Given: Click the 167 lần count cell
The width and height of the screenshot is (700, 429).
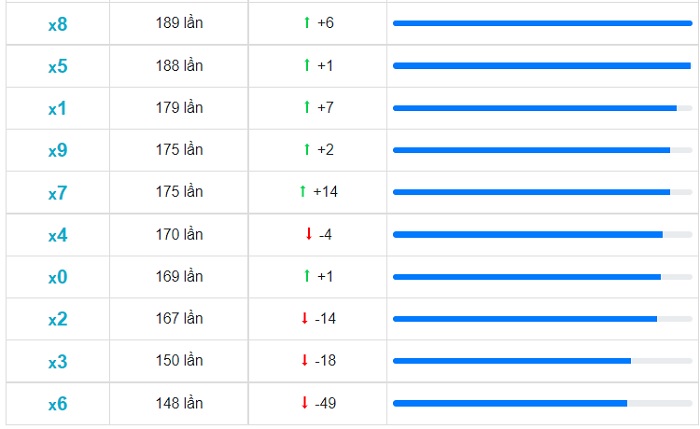Looking at the screenshot, I should (179, 318).
